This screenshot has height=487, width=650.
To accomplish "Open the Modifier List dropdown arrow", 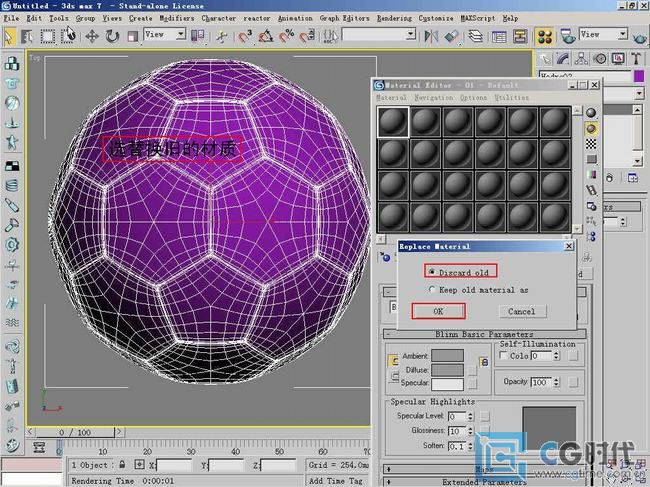I will [x=639, y=94].
